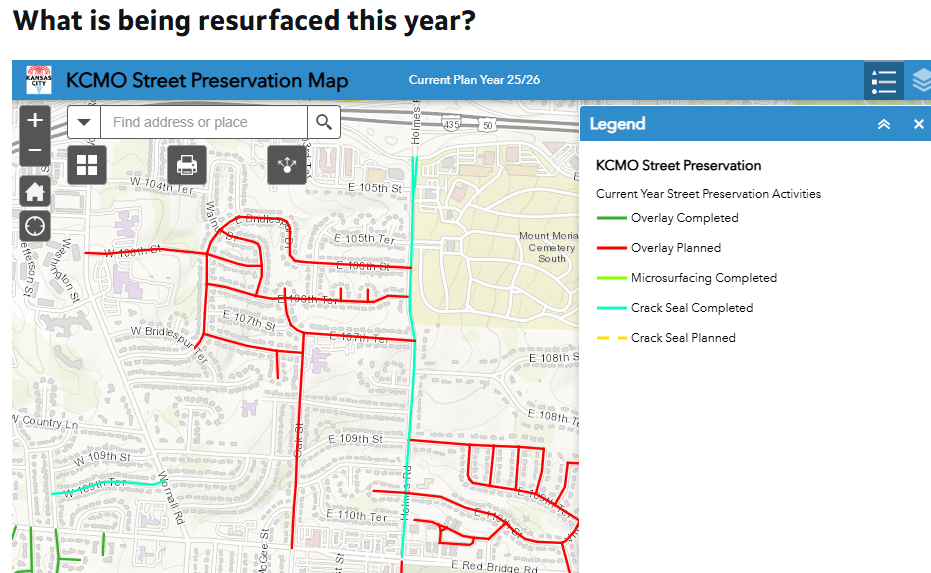Click the Overlay Planned red legend swatch
The image size is (931, 573).
pyautogui.click(x=611, y=248)
